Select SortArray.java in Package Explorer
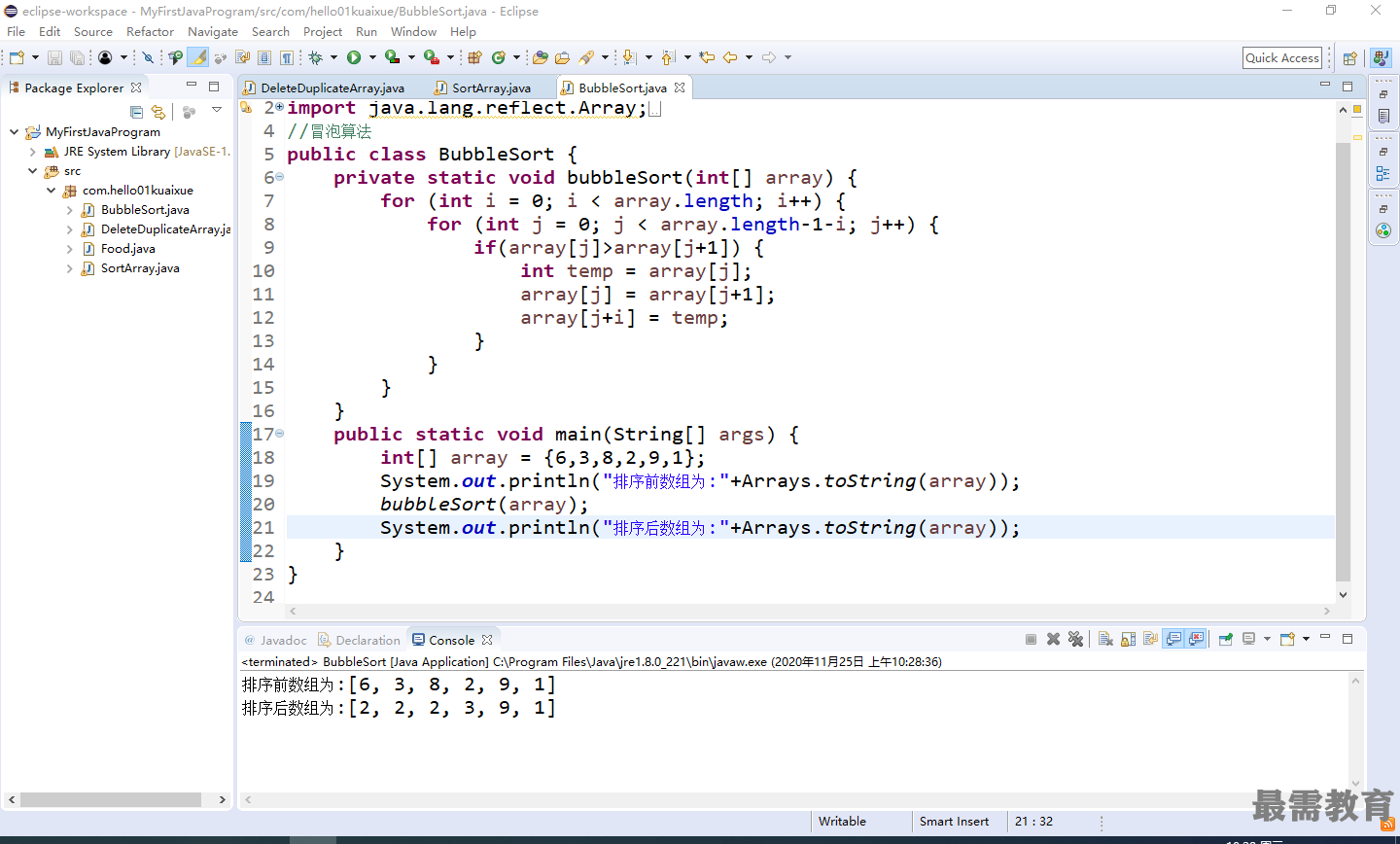 coord(140,268)
